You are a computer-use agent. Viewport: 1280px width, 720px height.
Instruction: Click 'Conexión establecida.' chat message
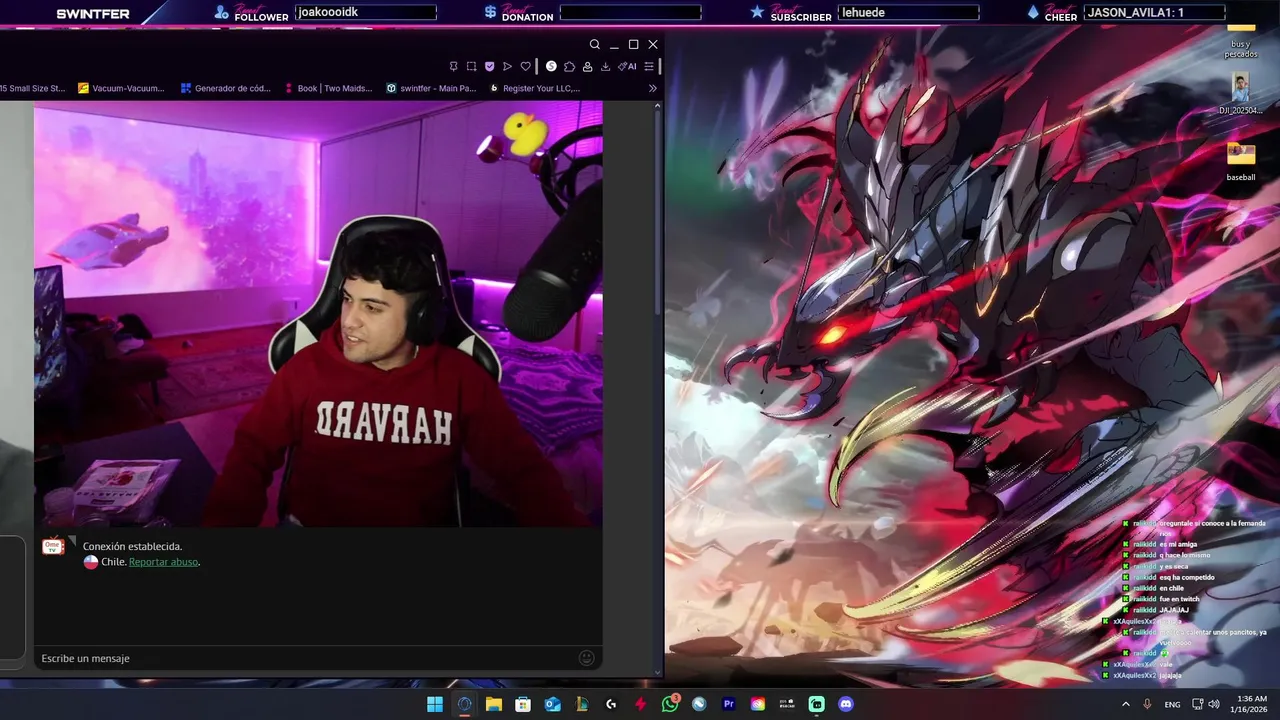click(132, 546)
